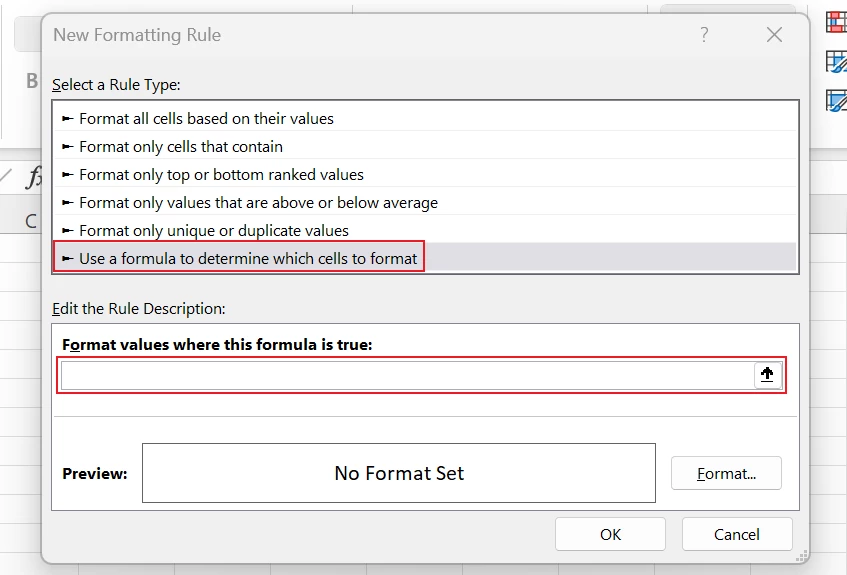Open dialog help with the question mark
This screenshot has width=847, height=575.
tap(704, 35)
